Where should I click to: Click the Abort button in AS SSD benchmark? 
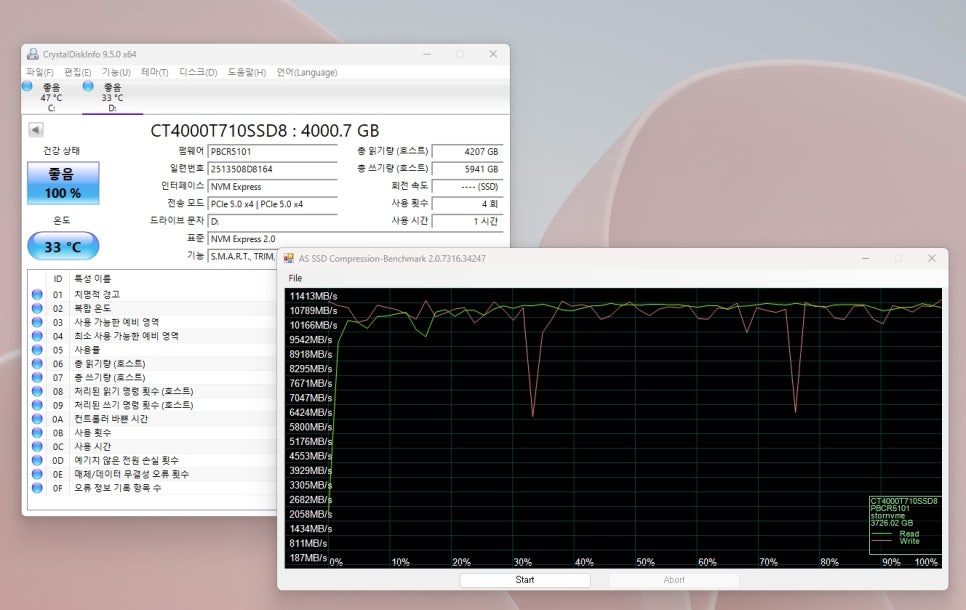pyautogui.click(x=674, y=580)
